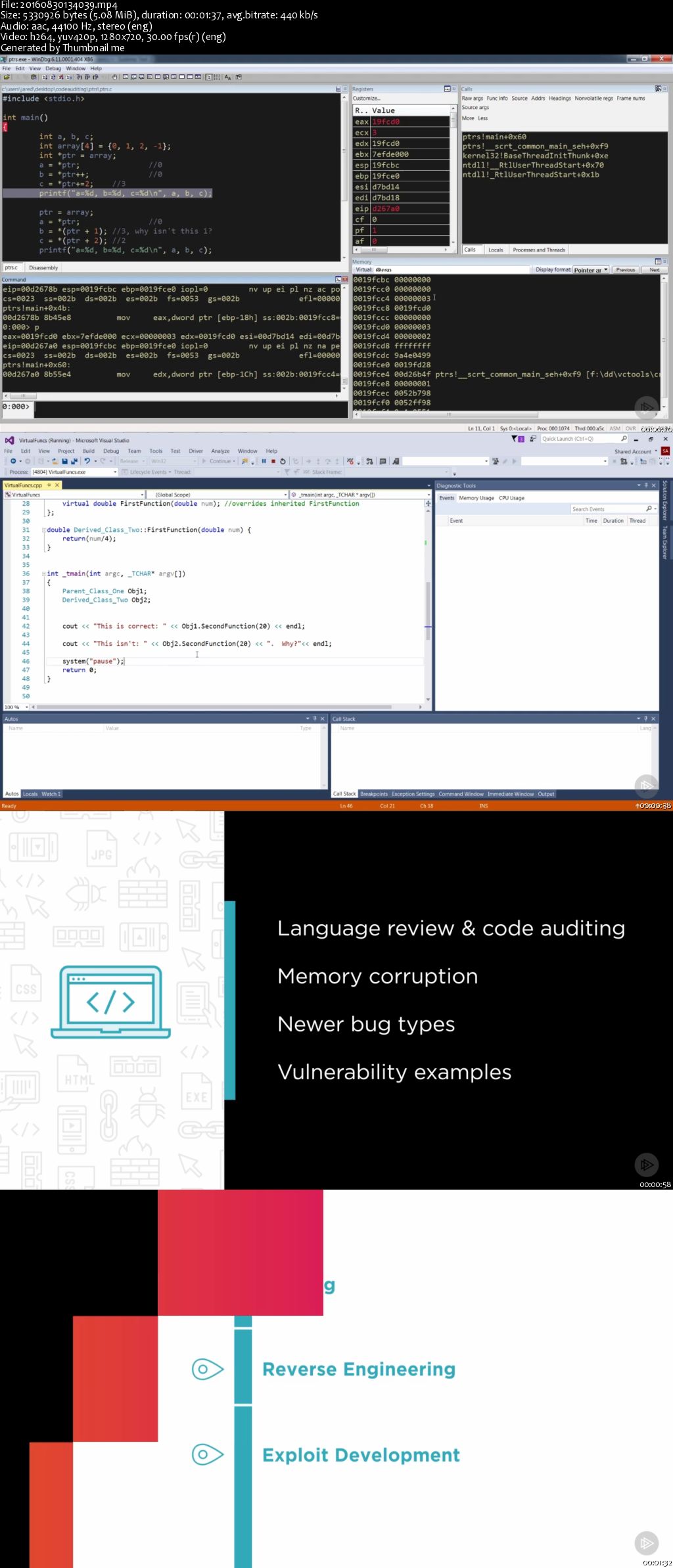
Task: Close the Diagnostic Tools panel
Action: coord(653,485)
